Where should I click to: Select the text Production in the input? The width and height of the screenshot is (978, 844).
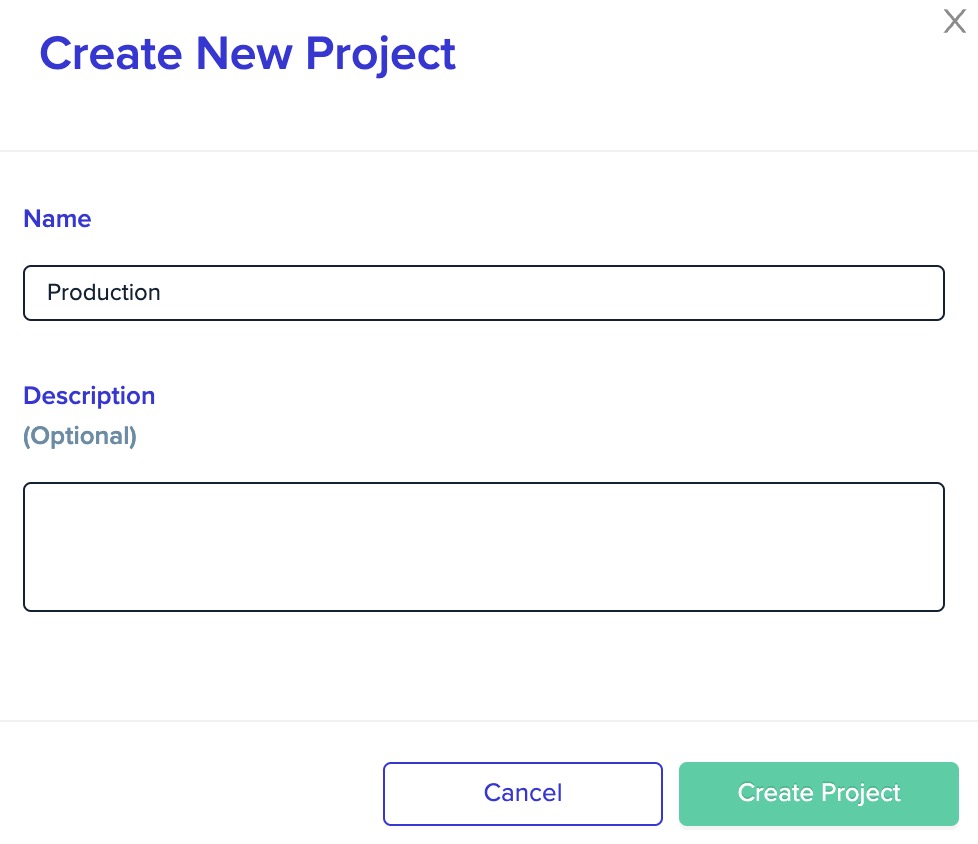(103, 292)
